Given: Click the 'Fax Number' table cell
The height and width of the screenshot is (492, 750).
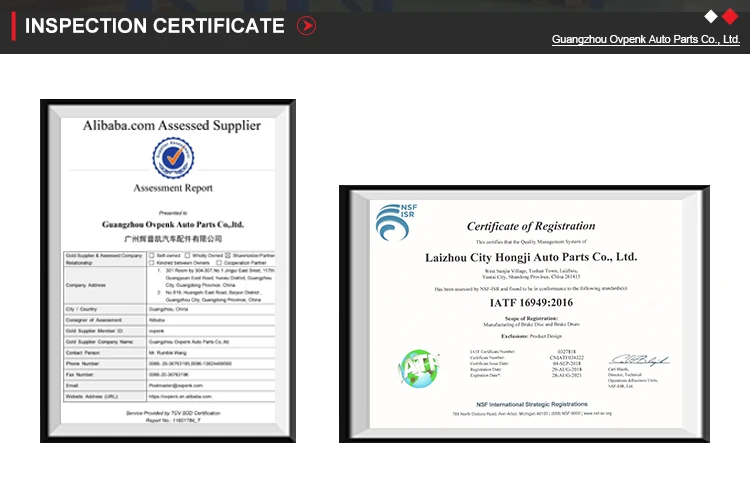Looking at the screenshot, I should [105, 374].
